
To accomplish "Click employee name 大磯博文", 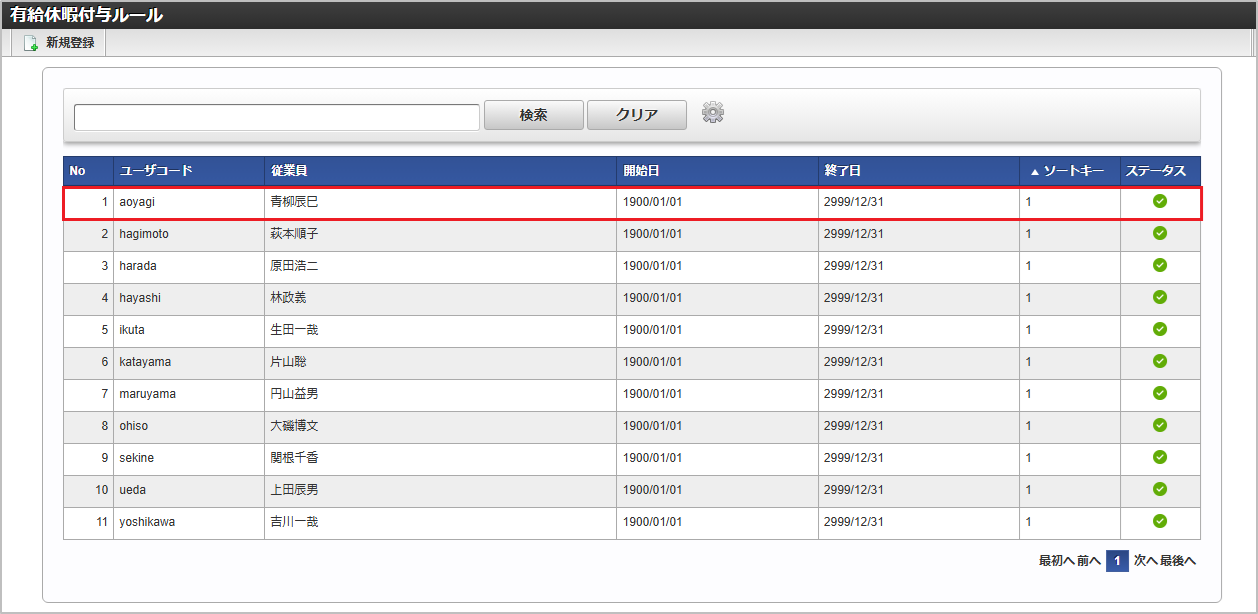I will tap(294, 426).
